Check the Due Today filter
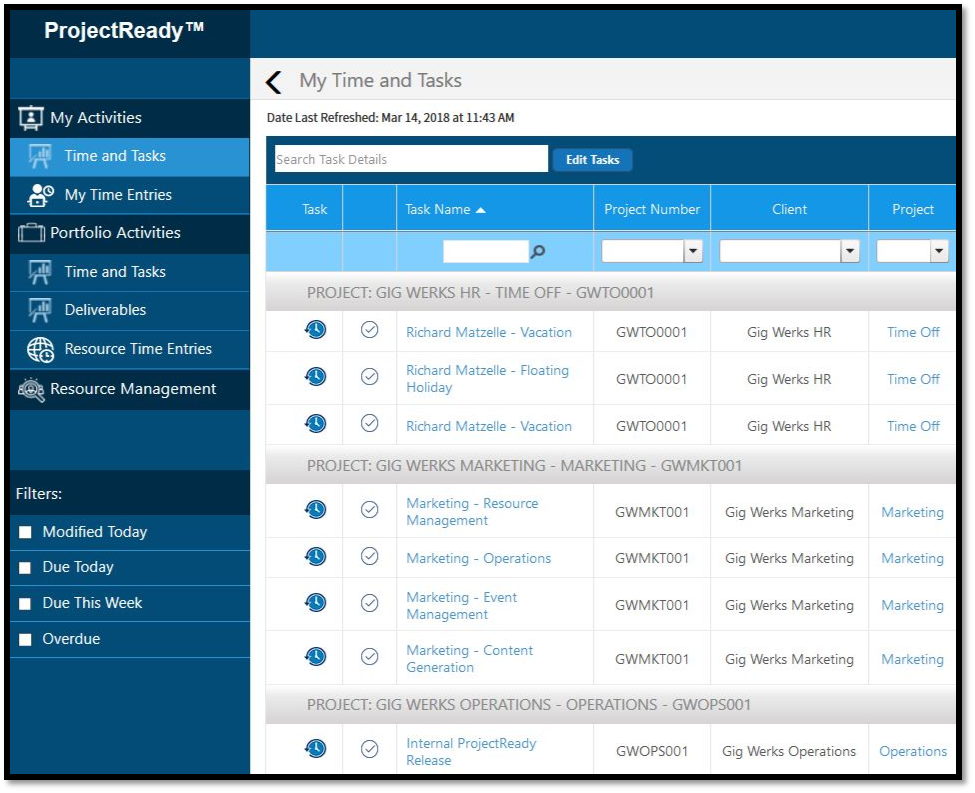 [25, 568]
